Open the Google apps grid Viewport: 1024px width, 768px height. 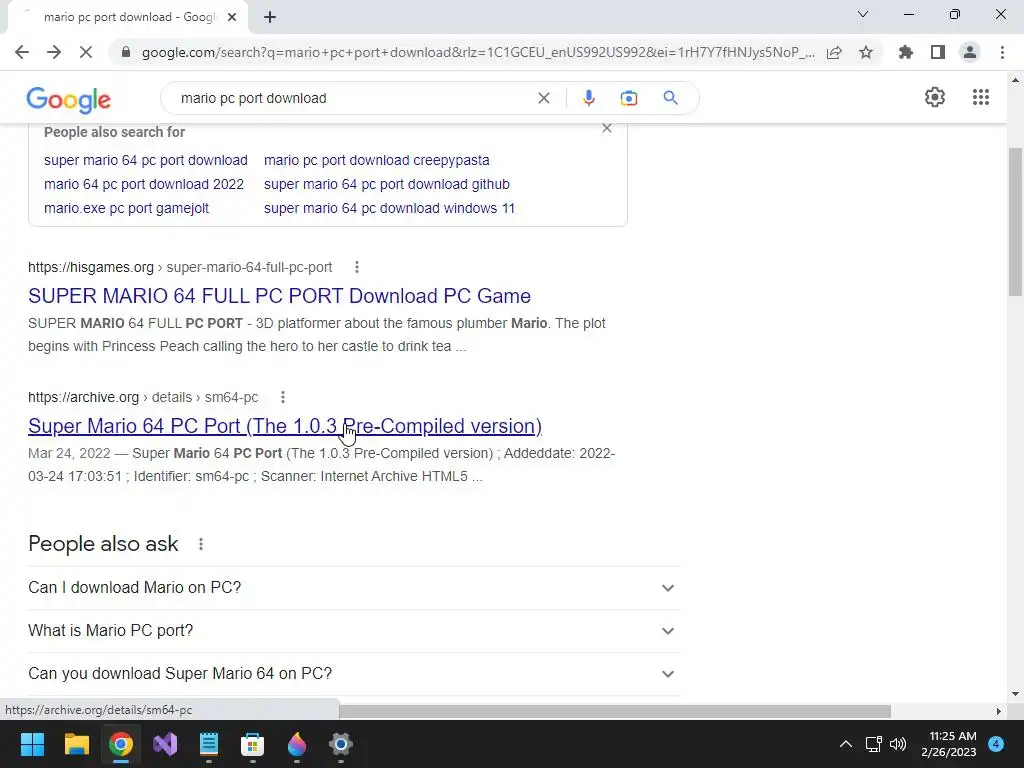tap(981, 97)
